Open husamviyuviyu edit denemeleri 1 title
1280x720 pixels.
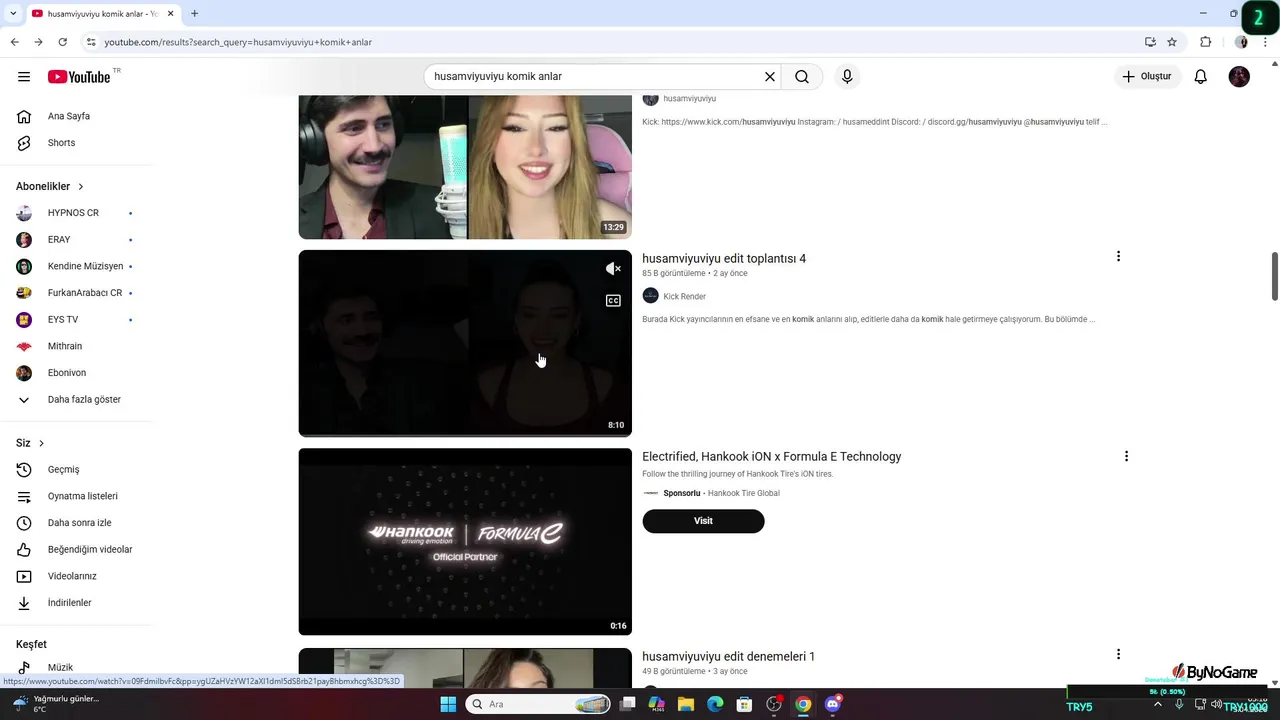[x=728, y=656]
